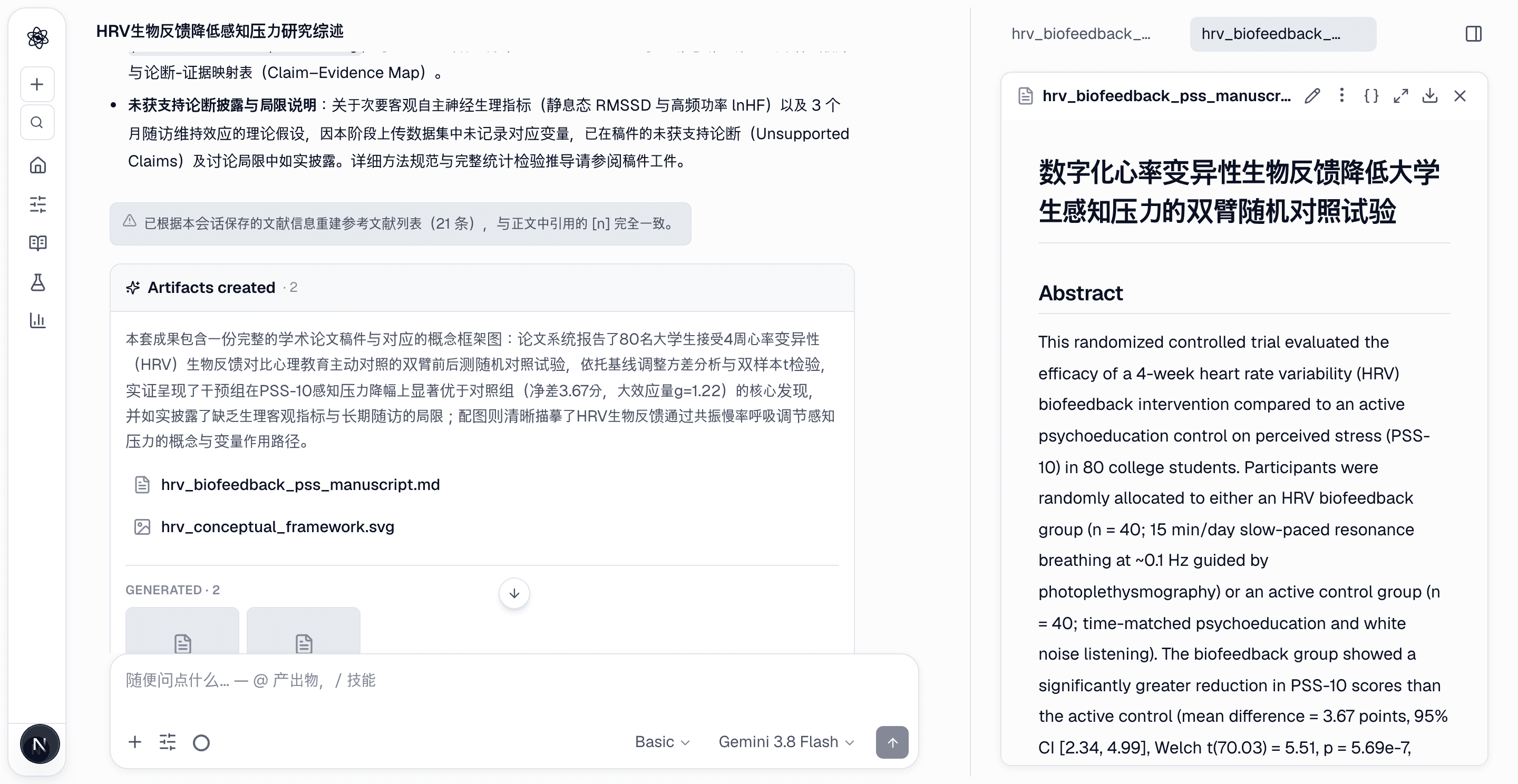
Task: Toggle the circle icon in the composer
Action: point(201,743)
